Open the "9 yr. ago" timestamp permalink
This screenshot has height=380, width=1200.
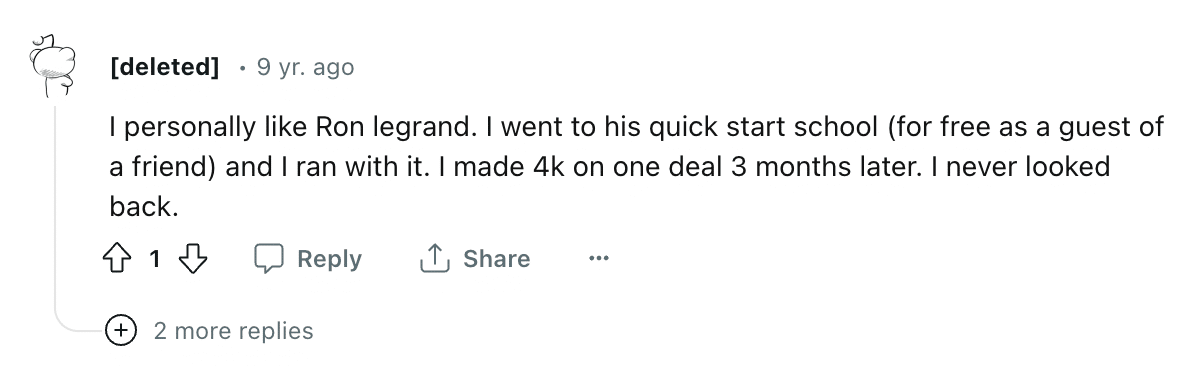[305, 68]
